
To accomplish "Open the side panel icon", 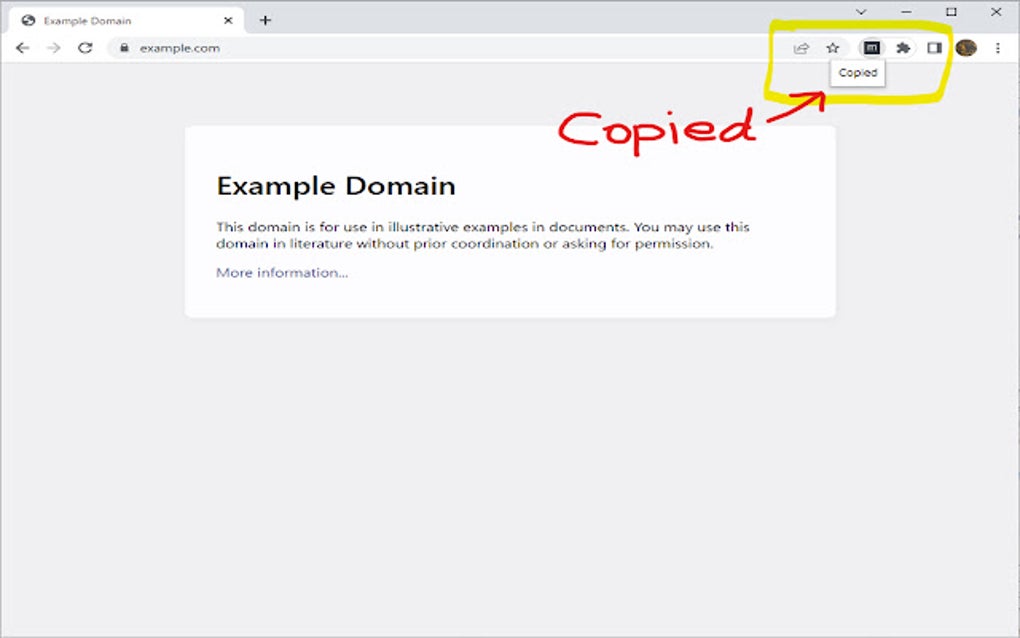I will (932, 47).
